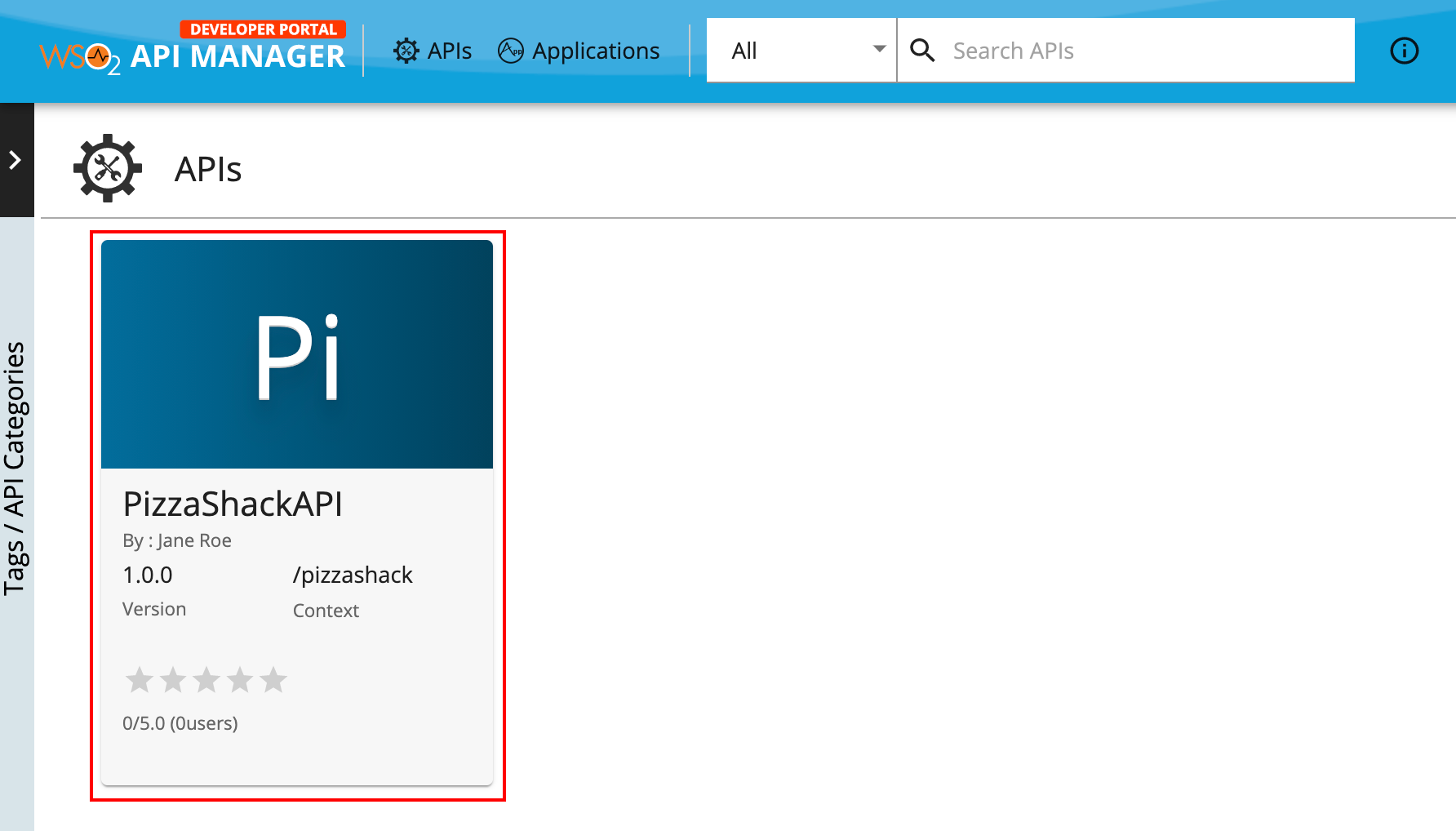Click the search magnifier icon
The image size is (1456, 831).
point(922,51)
